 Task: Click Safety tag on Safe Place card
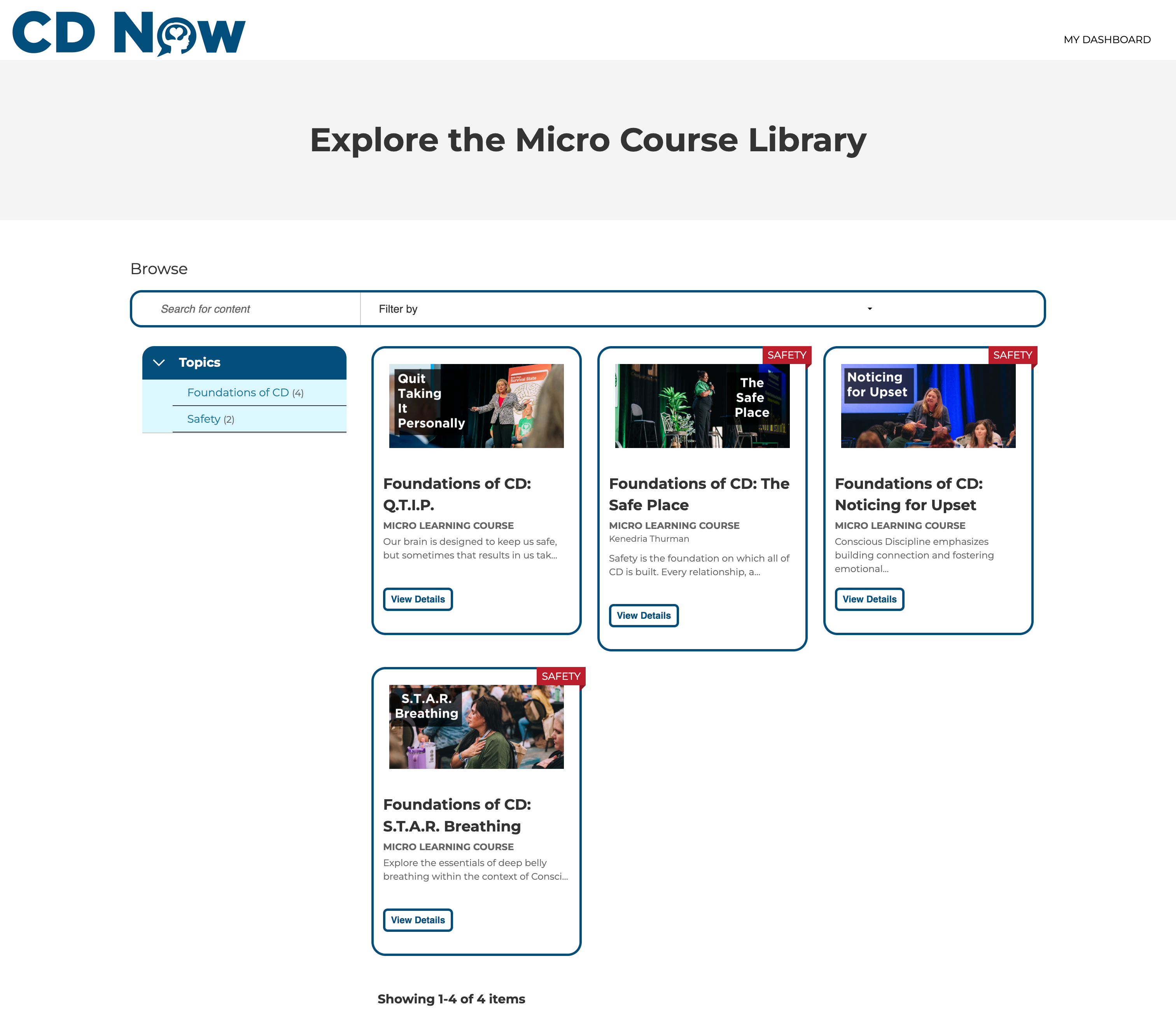point(786,355)
